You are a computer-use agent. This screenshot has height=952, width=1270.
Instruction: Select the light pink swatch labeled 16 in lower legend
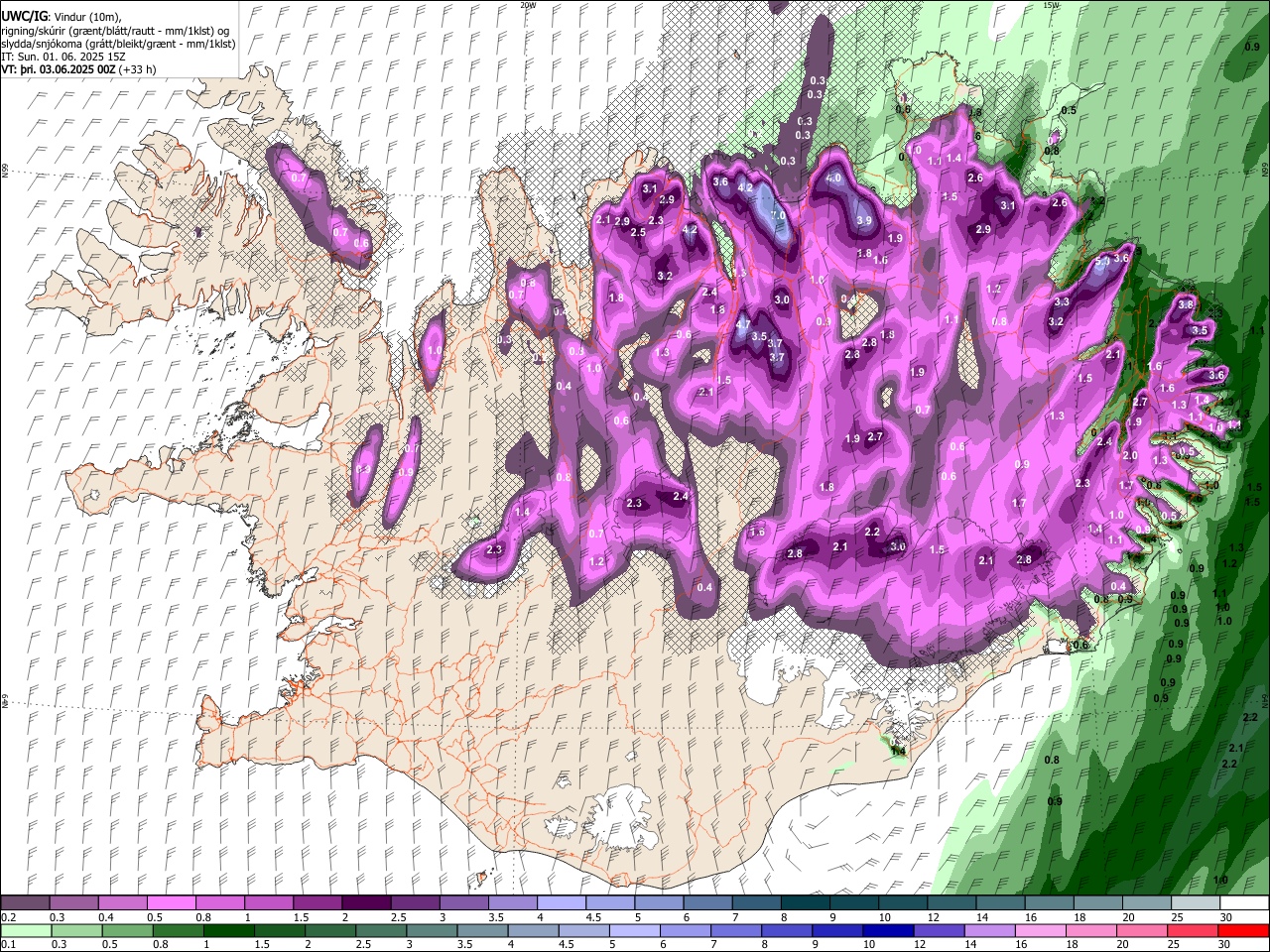1040,930
